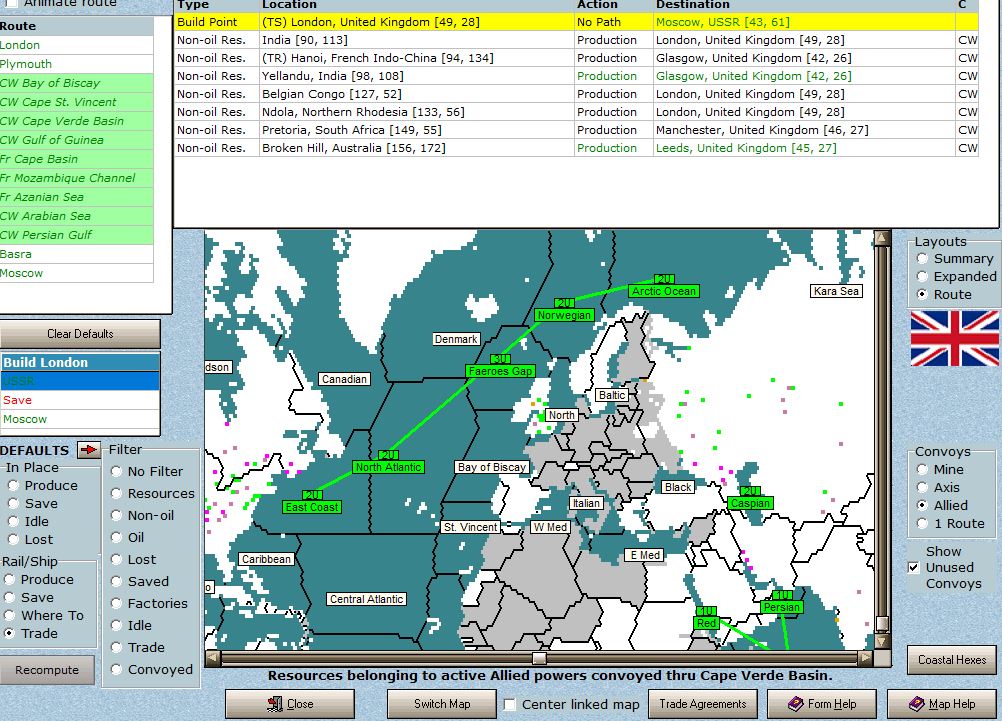Select red Save entry under Build London

pos(80,400)
